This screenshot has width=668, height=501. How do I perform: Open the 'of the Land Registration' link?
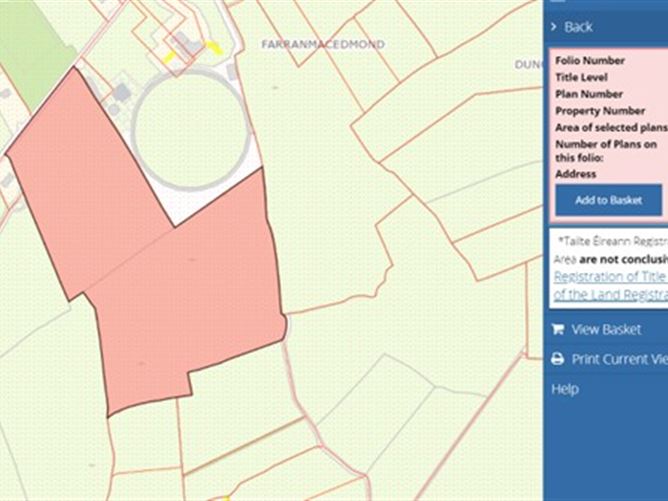click(609, 294)
